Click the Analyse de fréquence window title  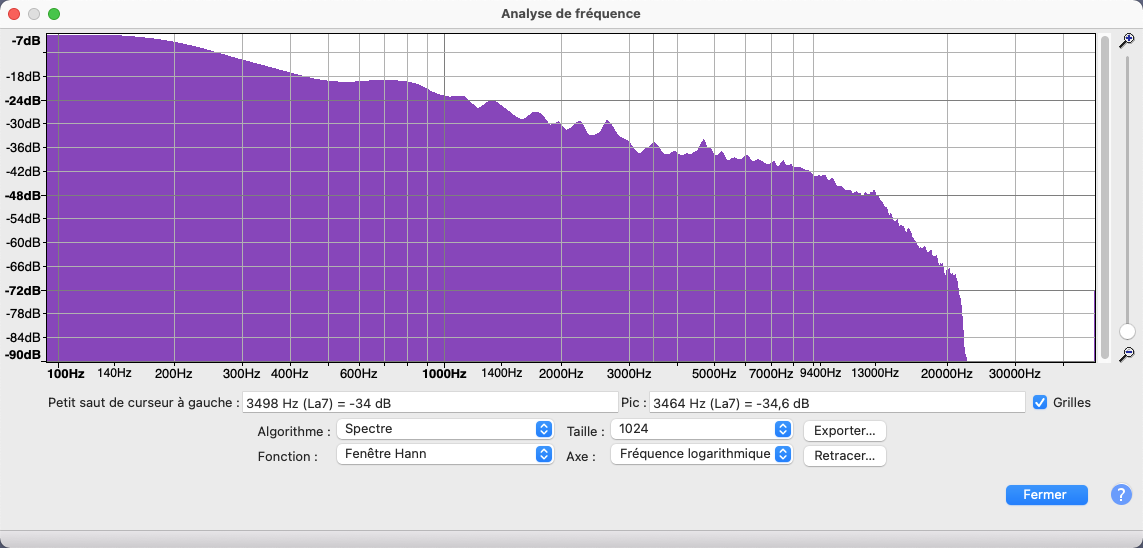point(571,14)
